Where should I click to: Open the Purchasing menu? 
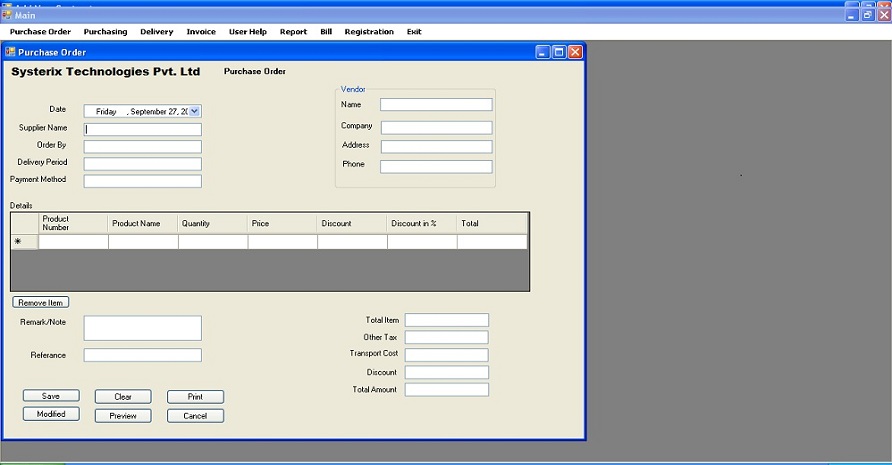105,32
